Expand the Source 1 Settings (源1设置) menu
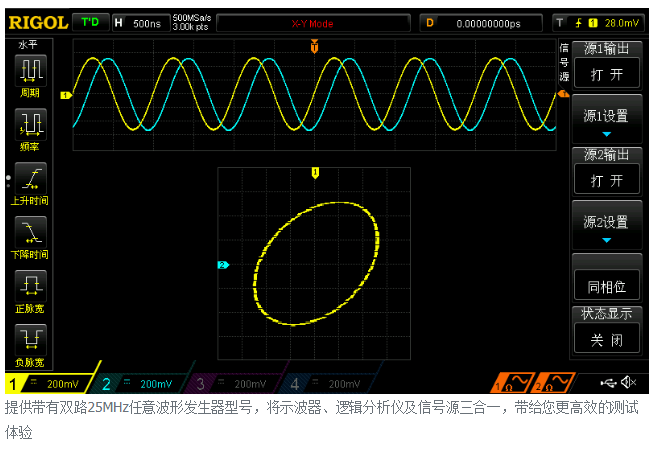This screenshot has height=454, width=654. coord(607,120)
